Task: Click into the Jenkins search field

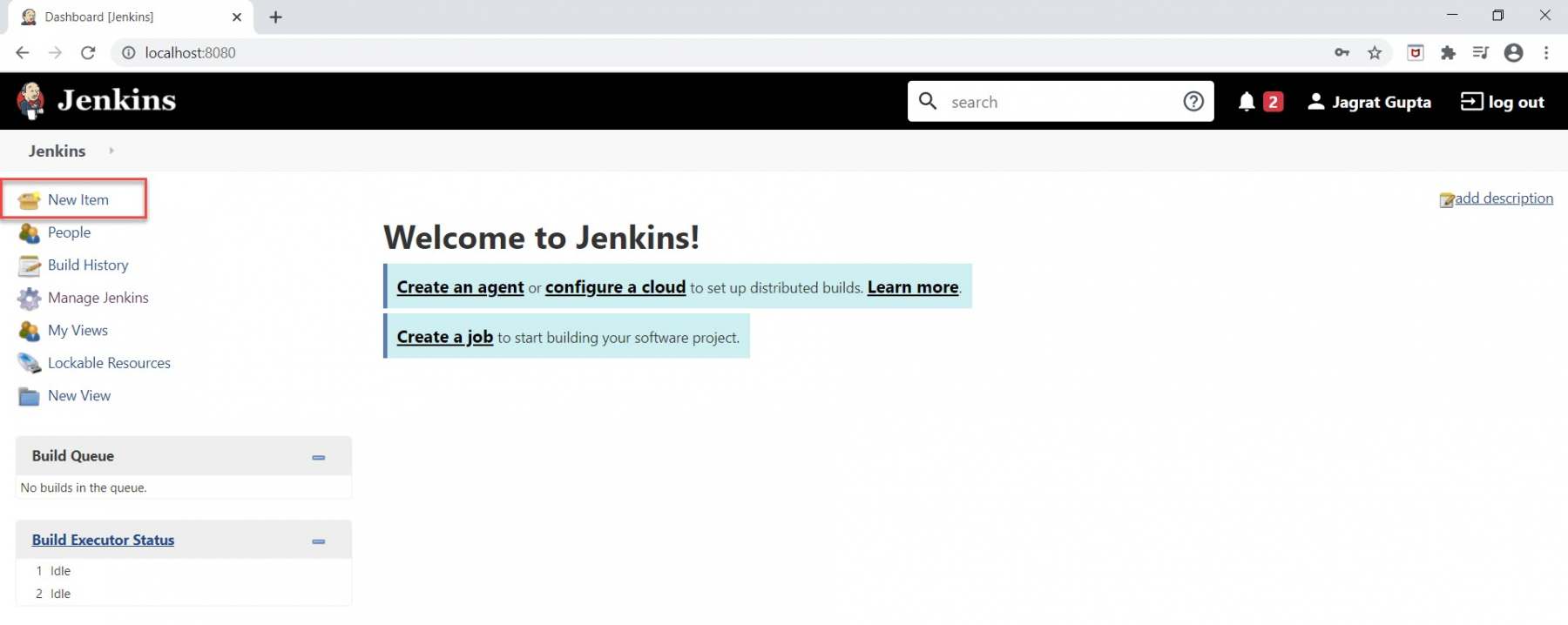Action: click(1061, 102)
